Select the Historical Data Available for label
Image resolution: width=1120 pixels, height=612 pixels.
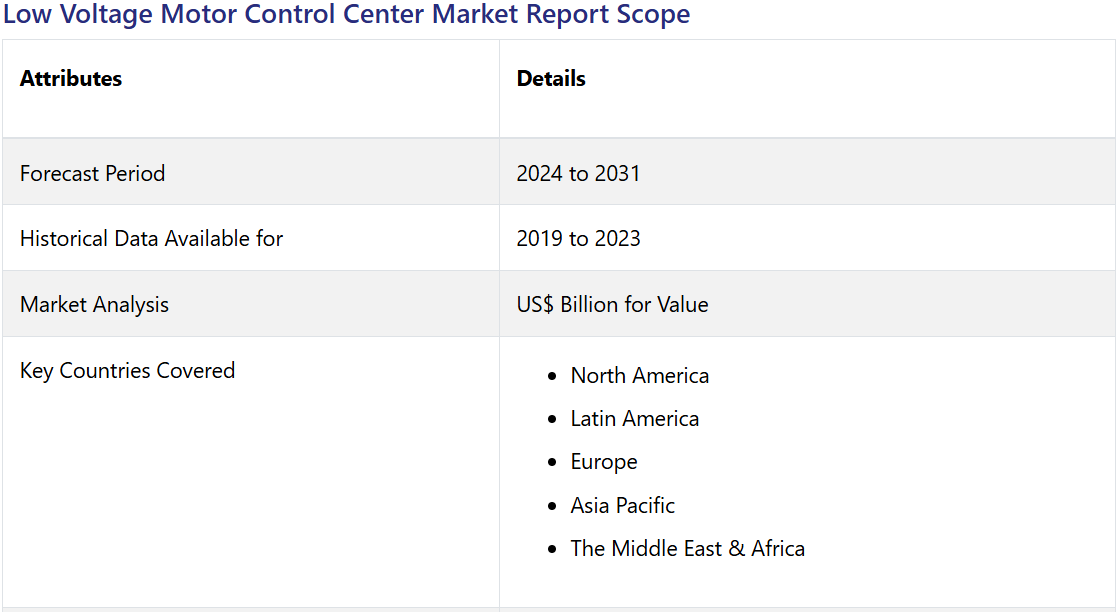[151, 238]
